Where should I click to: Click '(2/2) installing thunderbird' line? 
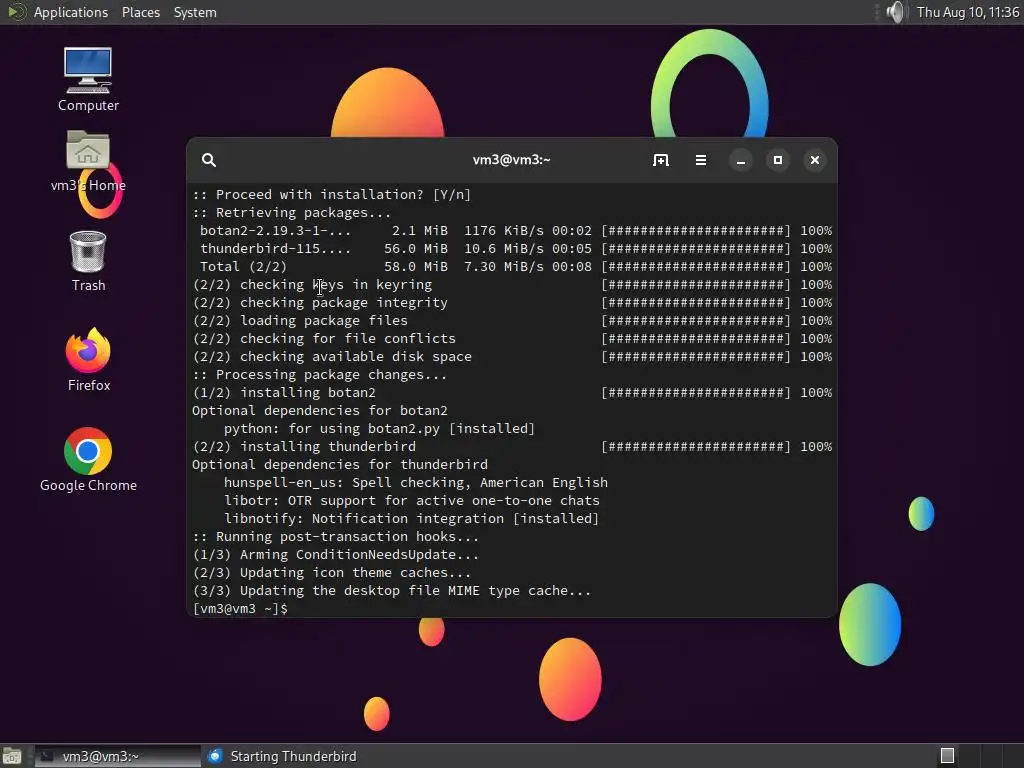(x=512, y=447)
